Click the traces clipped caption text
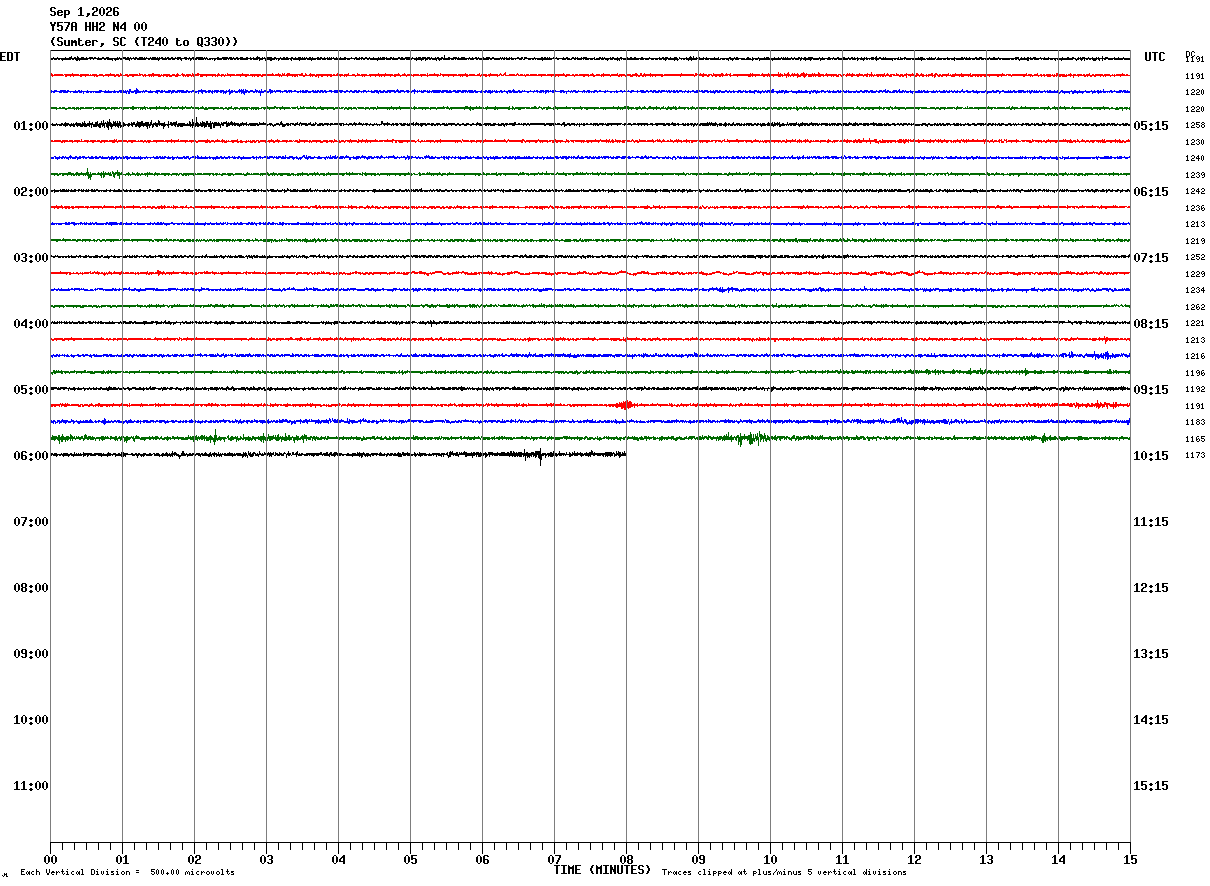1210x886 pixels. pos(784,873)
